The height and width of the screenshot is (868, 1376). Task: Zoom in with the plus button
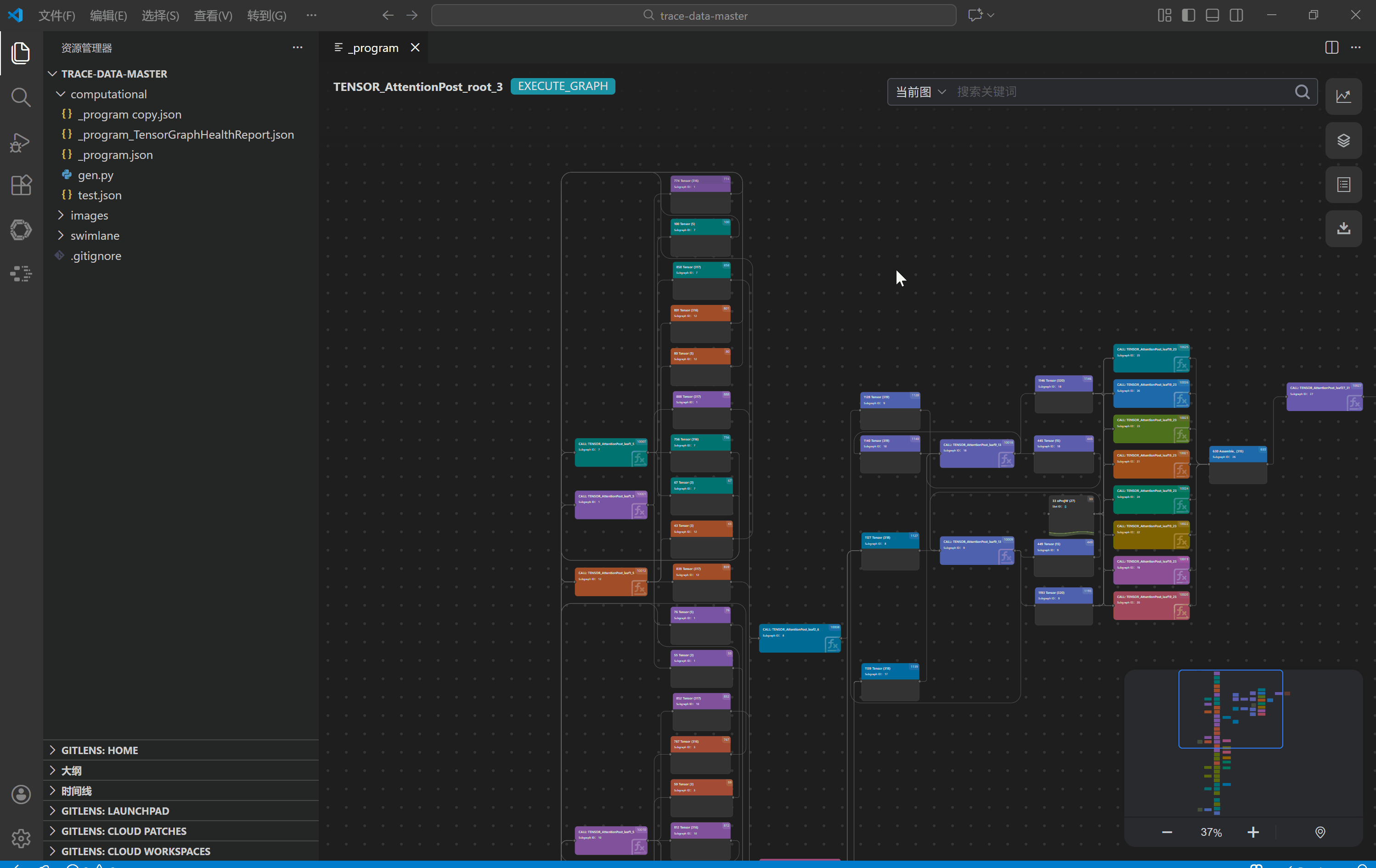click(x=1252, y=832)
